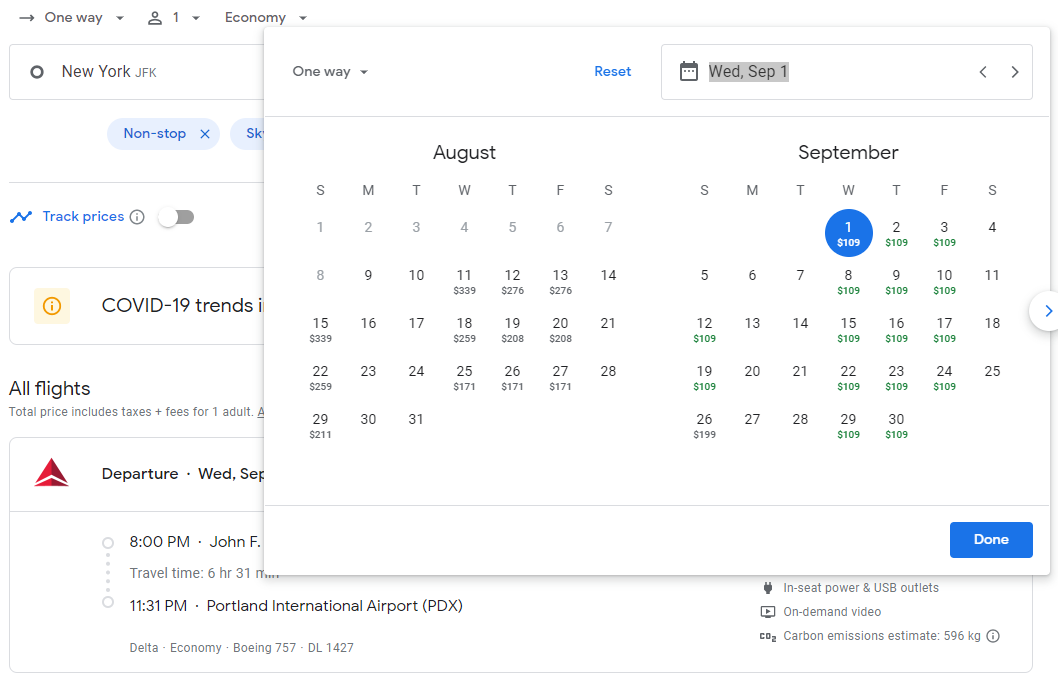The image size is (1058, 677).
Task: Show next months with the calendar arrow
Action: pyautogui.click(x=1046, y=311)
